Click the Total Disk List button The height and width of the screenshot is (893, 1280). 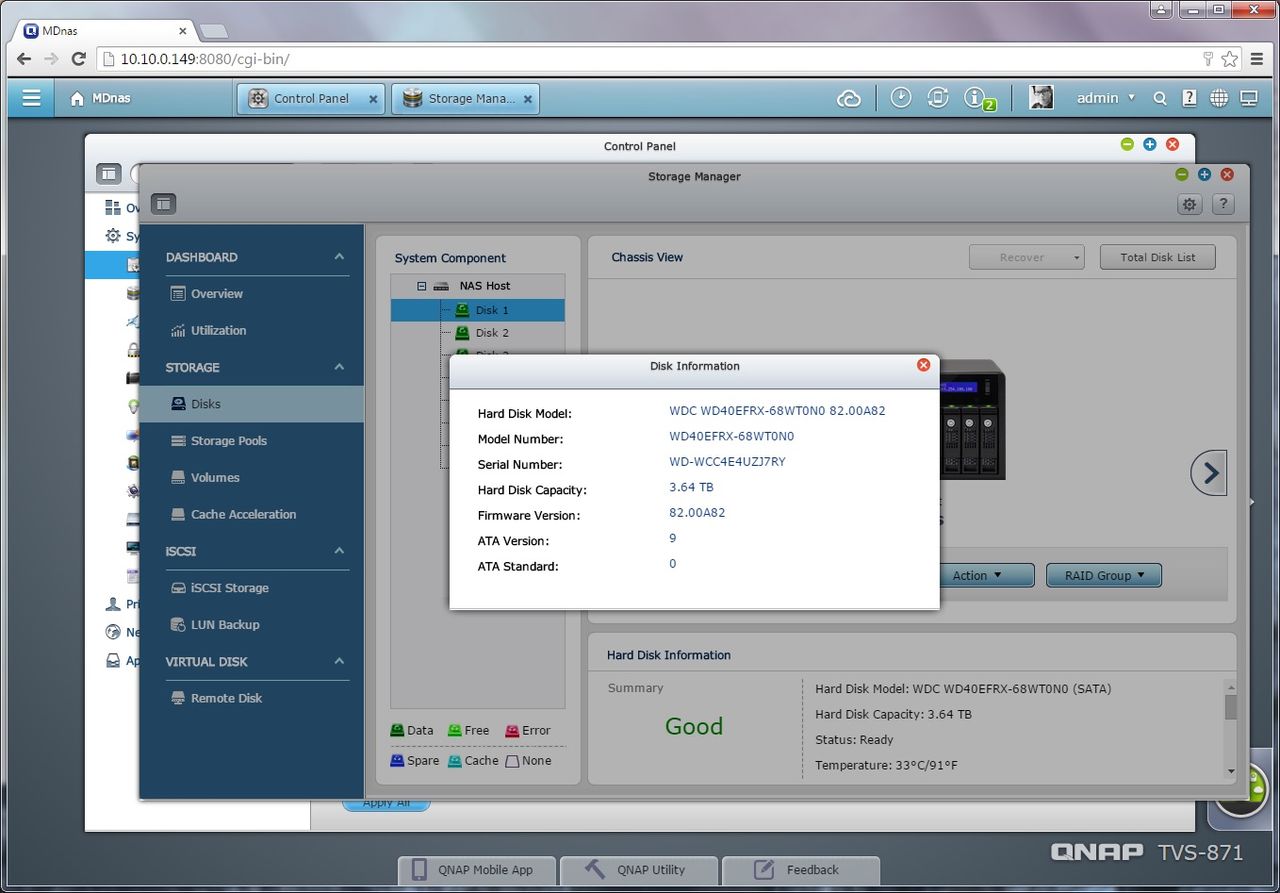click(1158, 257)
